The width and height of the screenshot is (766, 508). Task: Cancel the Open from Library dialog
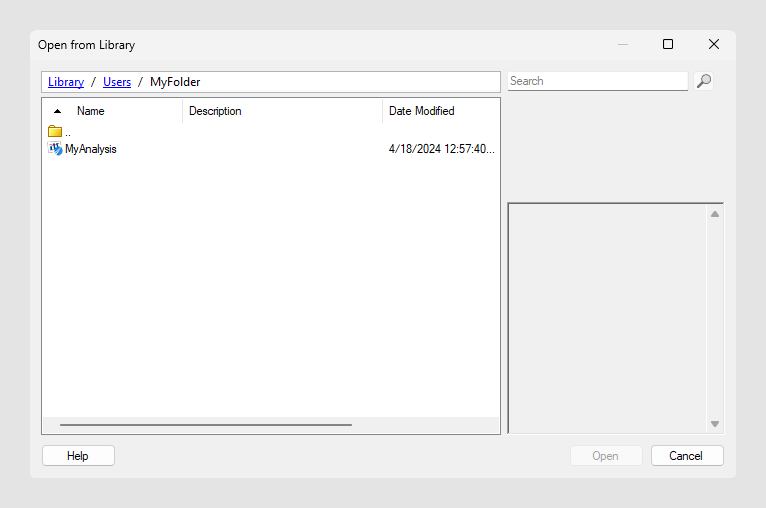pyautogui.click(x=687, y=456)
